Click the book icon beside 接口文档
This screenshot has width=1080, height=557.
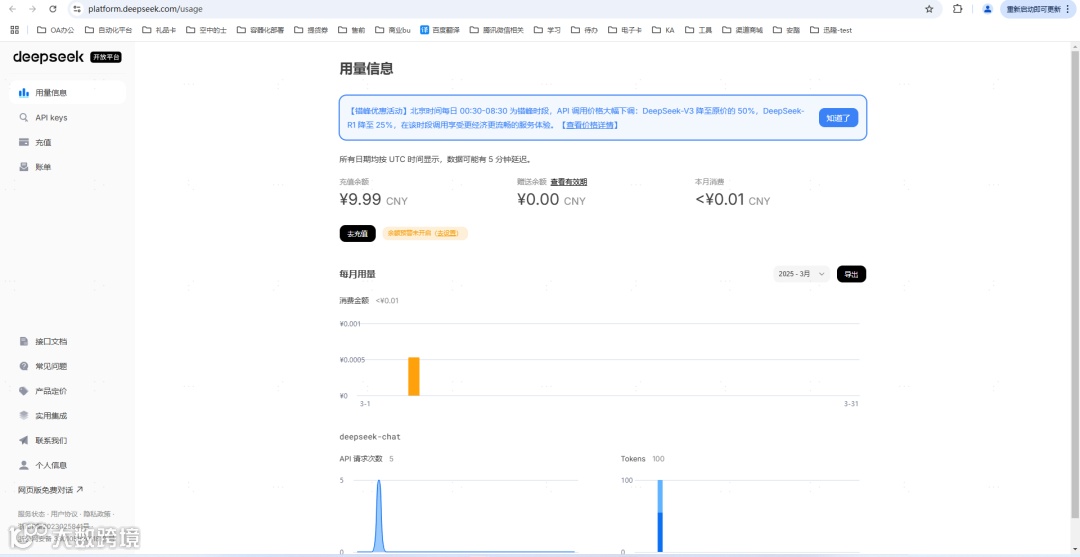(x=23, y=341)
